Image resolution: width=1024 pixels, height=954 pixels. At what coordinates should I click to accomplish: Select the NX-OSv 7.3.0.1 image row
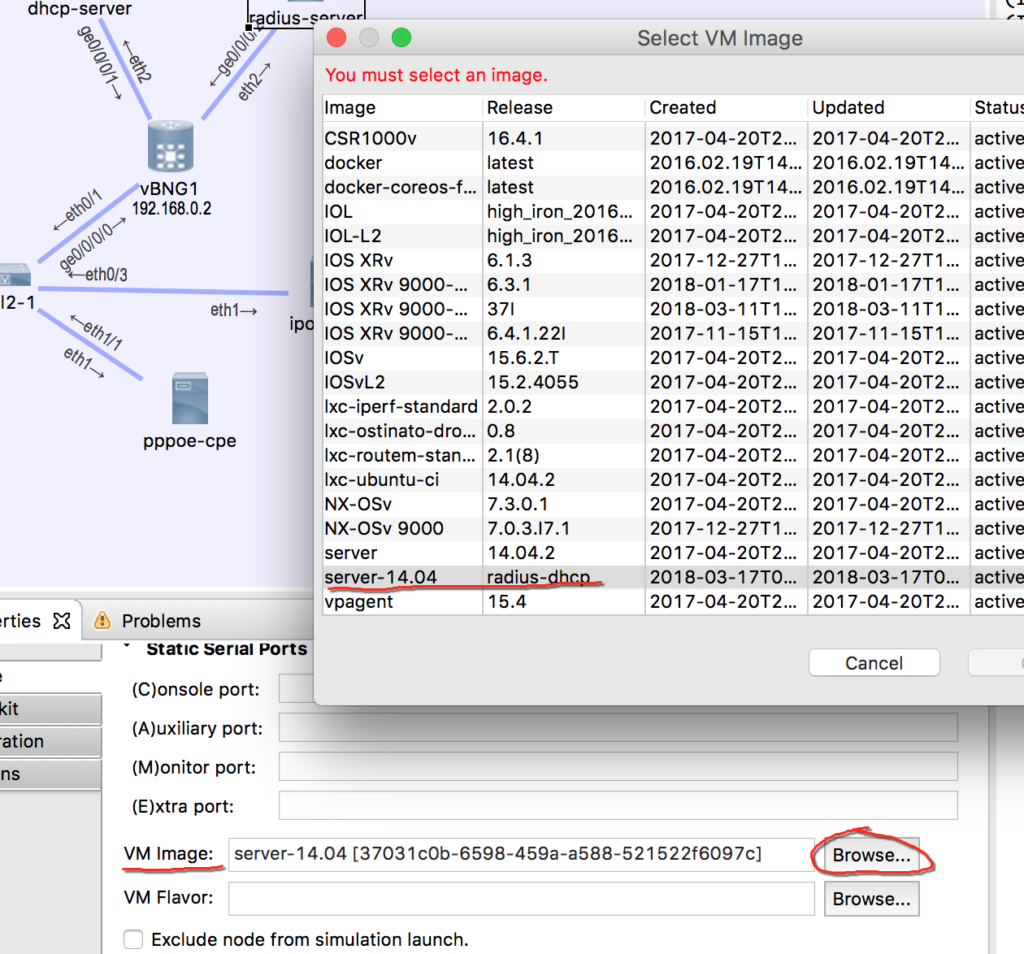673,504
